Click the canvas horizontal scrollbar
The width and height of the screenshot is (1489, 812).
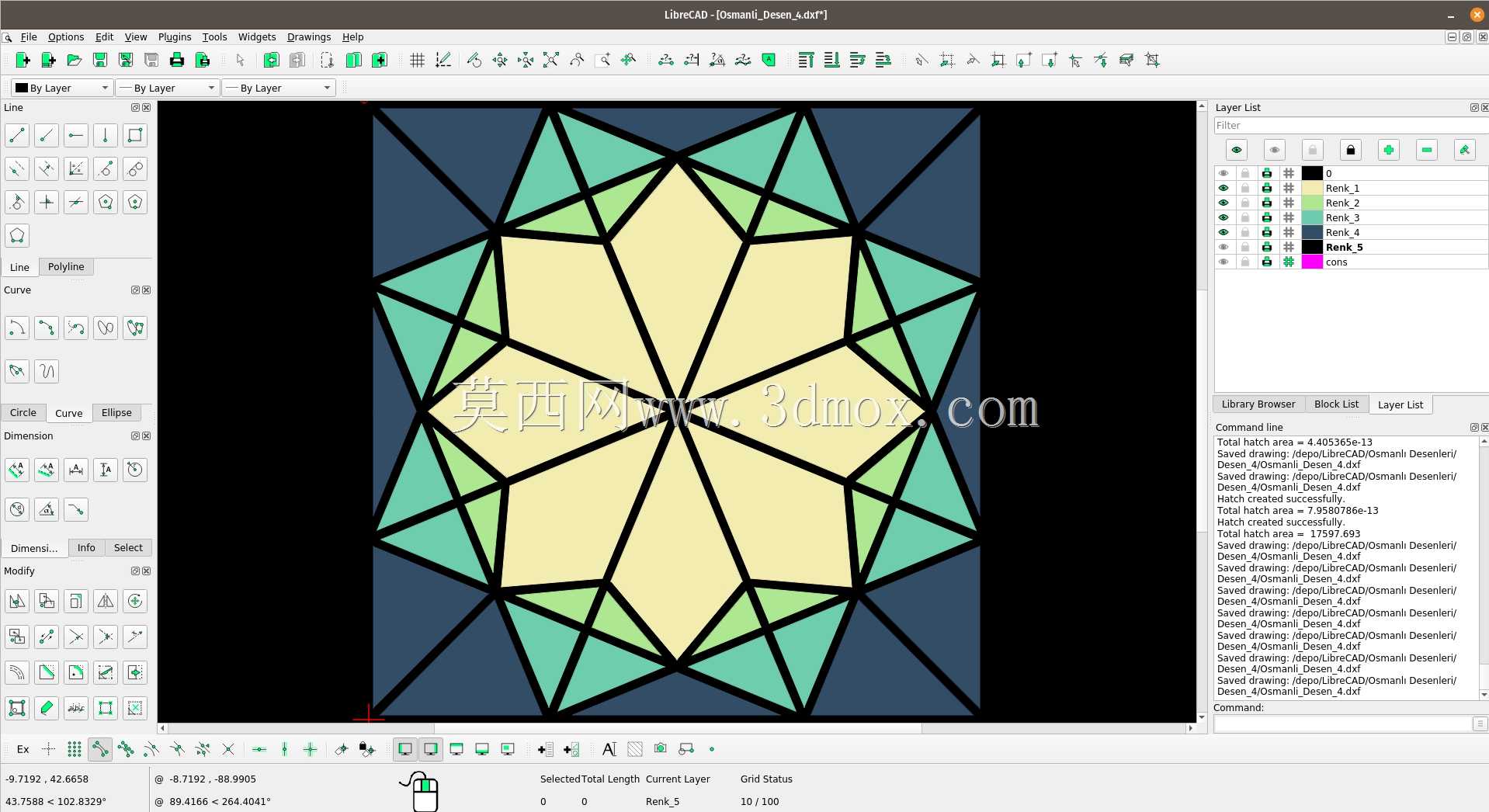pos(676,728)
